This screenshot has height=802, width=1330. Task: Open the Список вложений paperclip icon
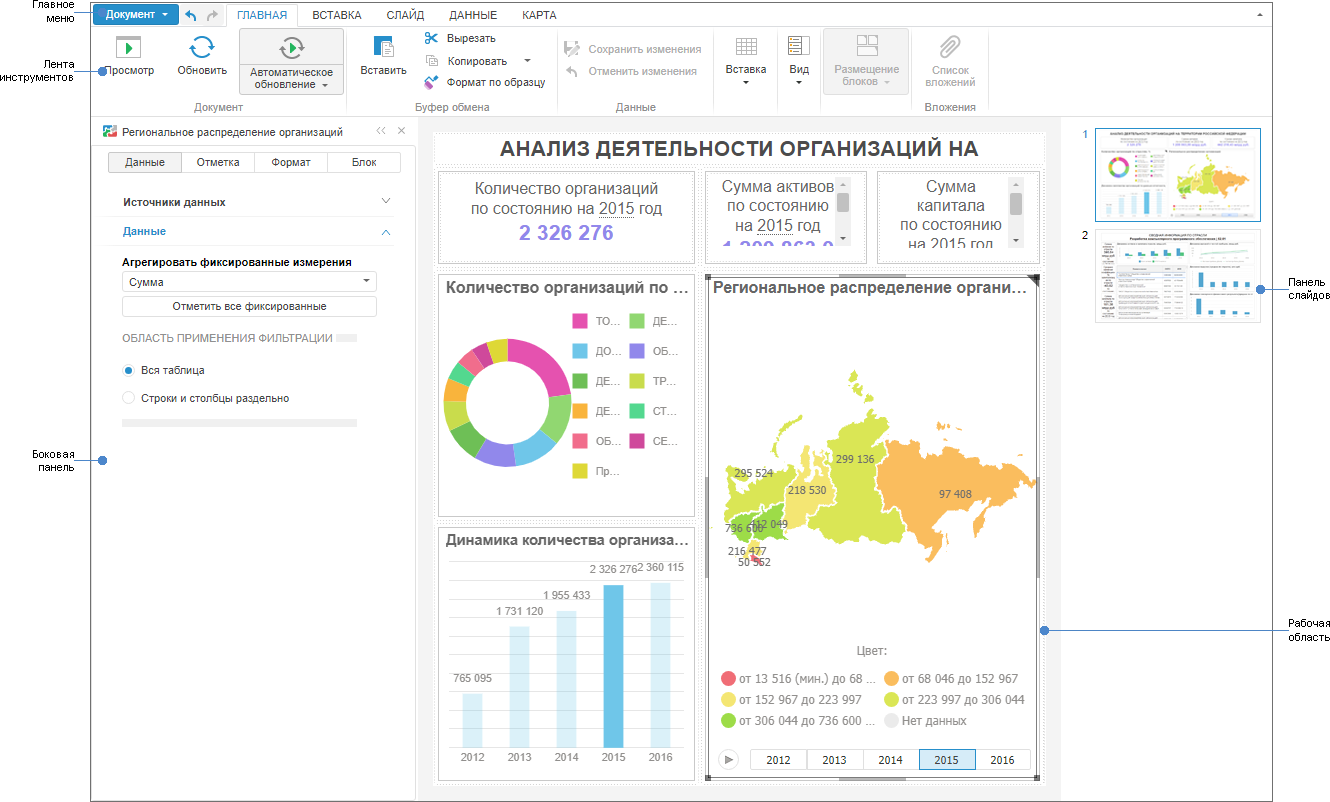(x=950, y=47)
